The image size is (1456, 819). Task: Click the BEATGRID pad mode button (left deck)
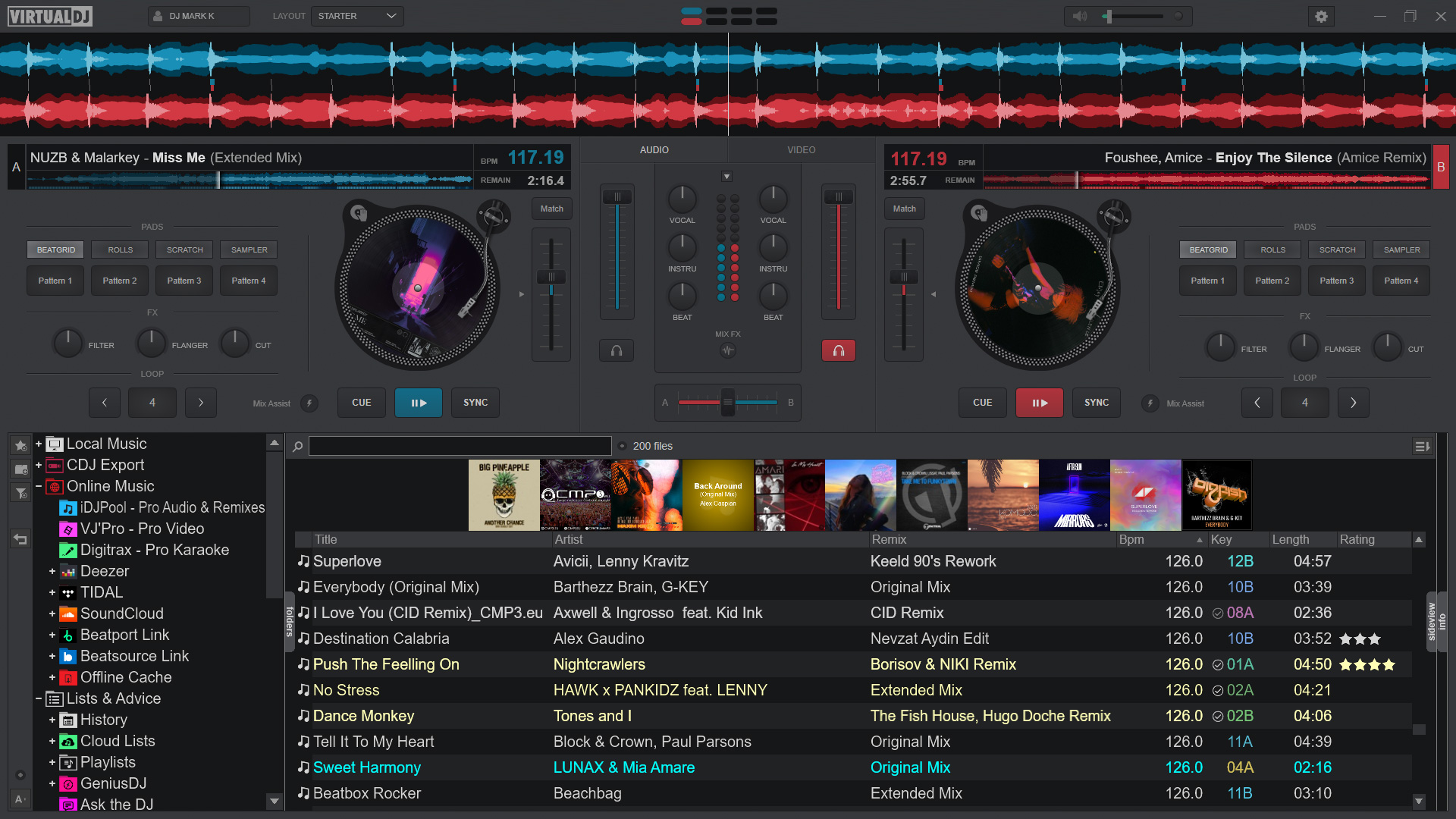54,249
